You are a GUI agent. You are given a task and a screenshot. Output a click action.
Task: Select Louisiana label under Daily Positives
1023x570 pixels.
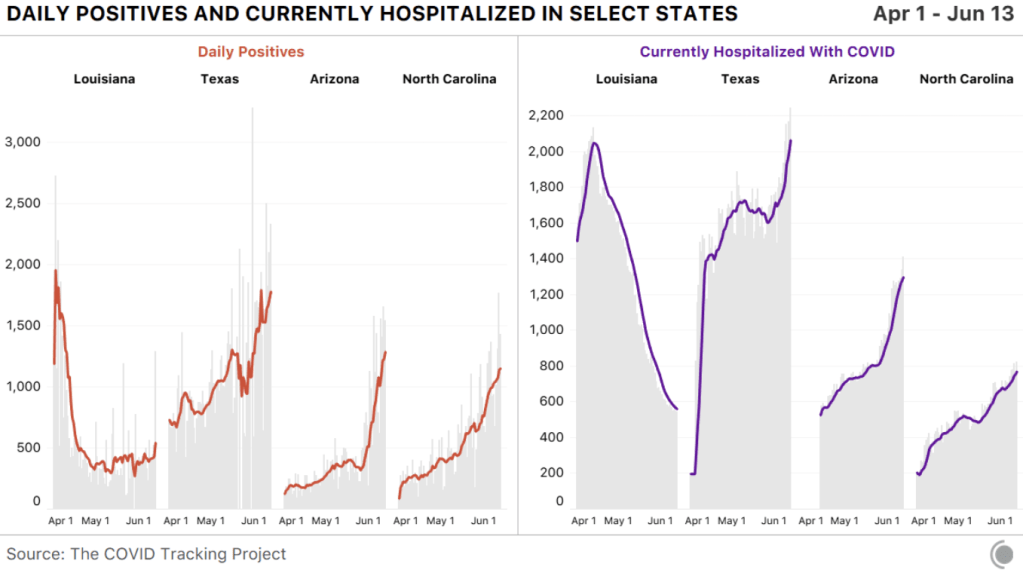point(104,79)
